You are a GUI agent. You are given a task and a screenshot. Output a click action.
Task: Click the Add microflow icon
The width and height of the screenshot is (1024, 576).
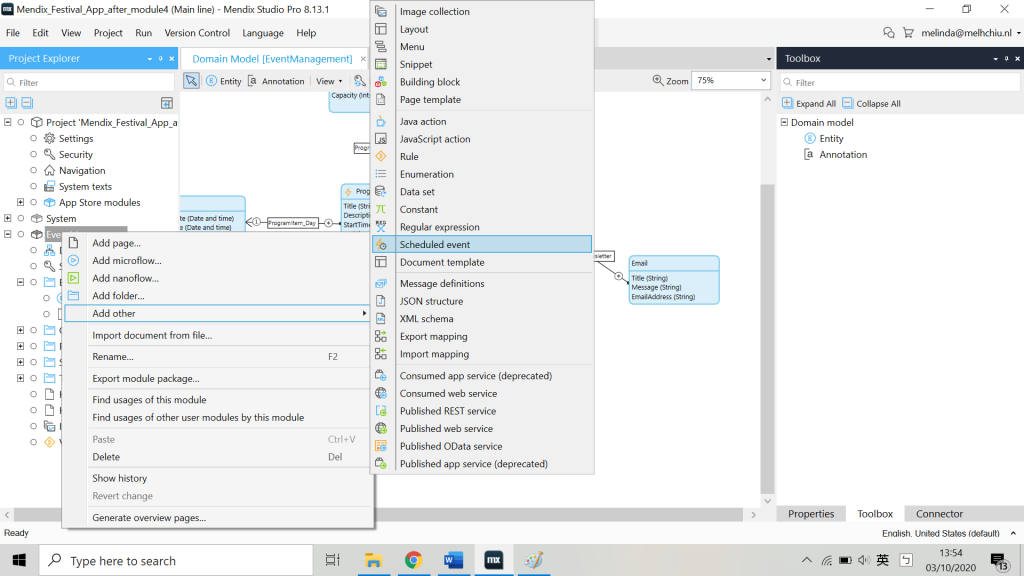click(74, 261)
